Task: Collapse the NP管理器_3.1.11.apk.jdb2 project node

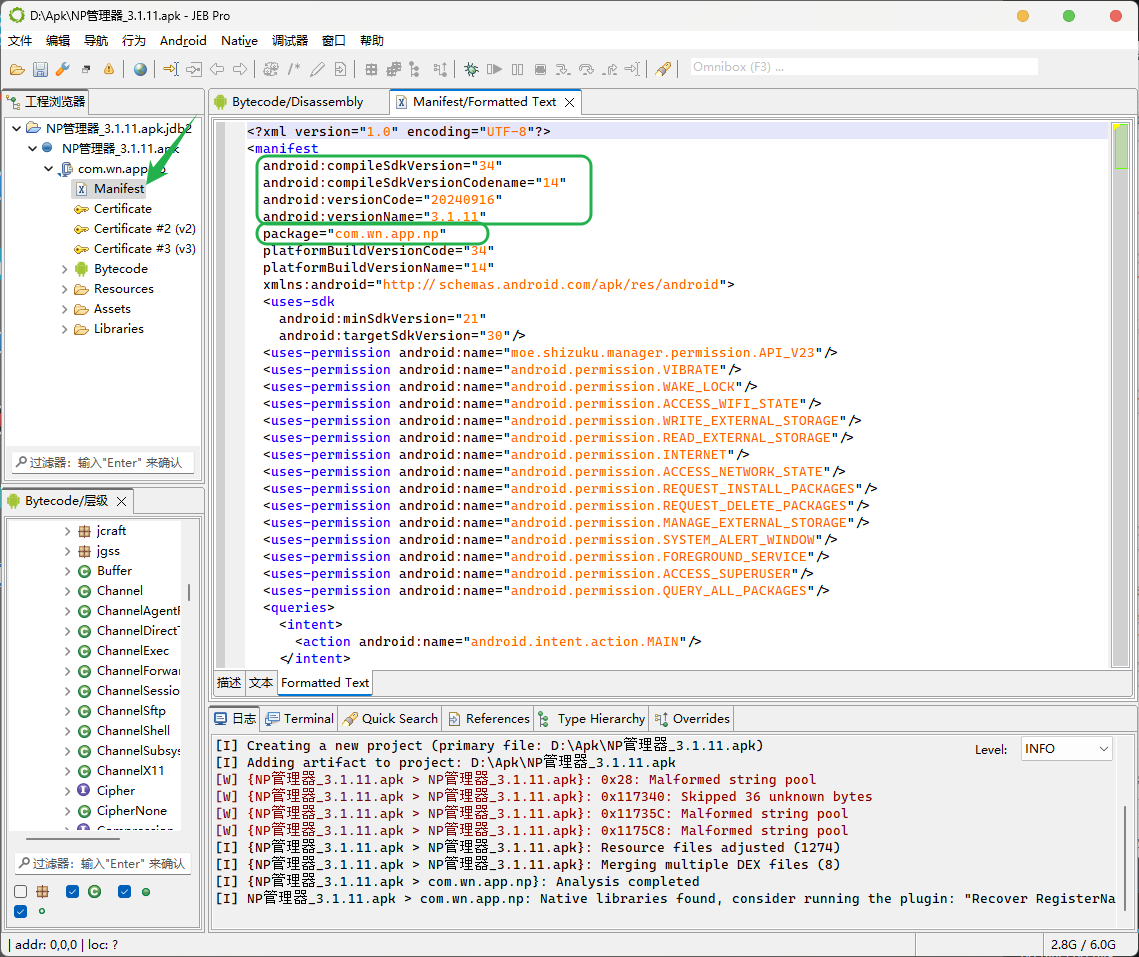Action: click(16, 129)
